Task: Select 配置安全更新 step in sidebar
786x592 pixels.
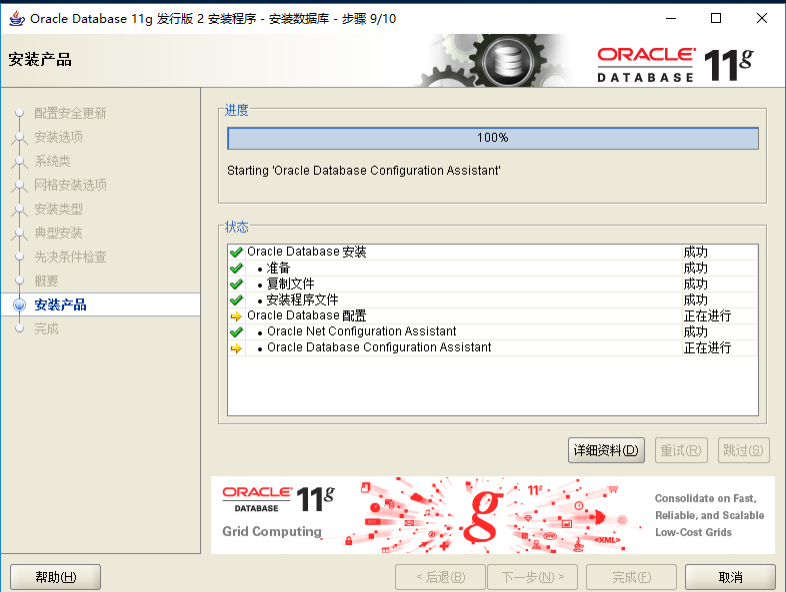Action: click(x=70, y=113)
